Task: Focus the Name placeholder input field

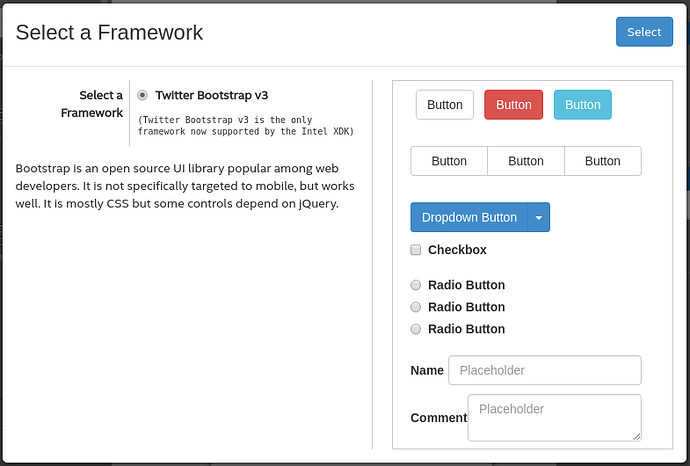Action: point(544,370)
